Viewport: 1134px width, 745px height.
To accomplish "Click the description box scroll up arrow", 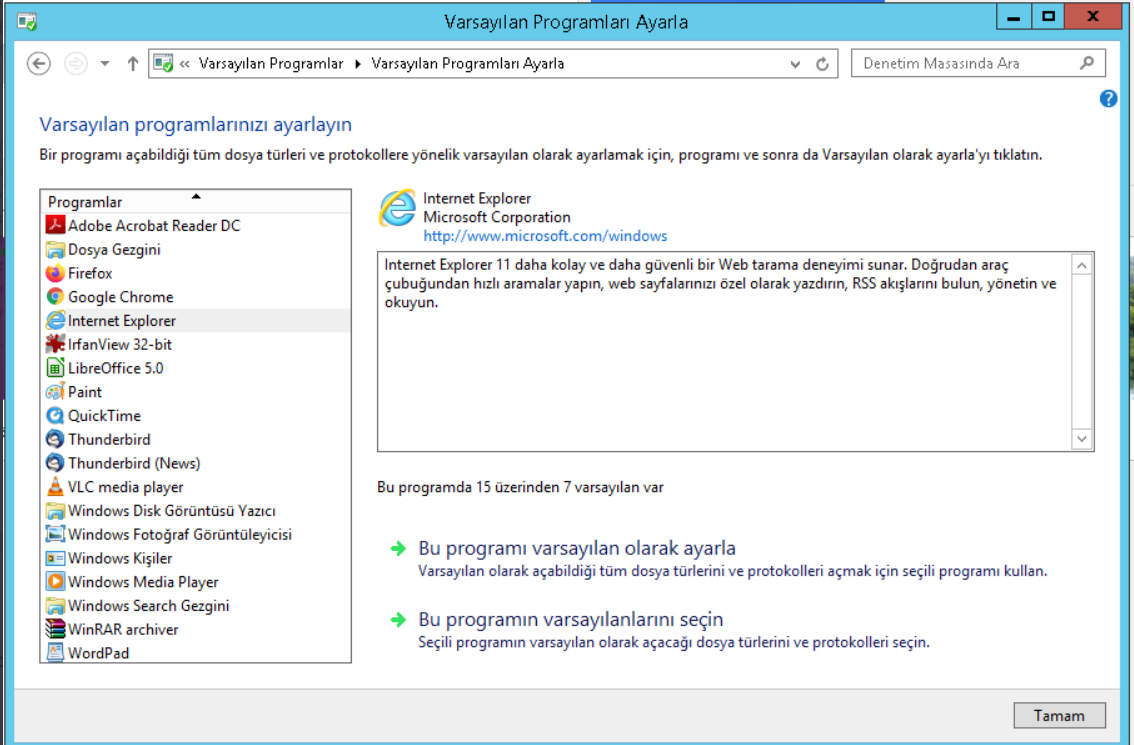I will [x=1081, y=265].
